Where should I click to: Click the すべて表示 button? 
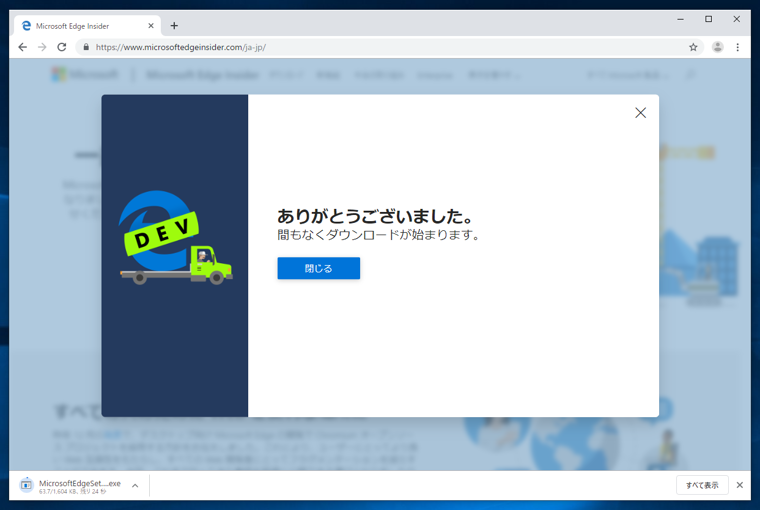tap(702, 485)
